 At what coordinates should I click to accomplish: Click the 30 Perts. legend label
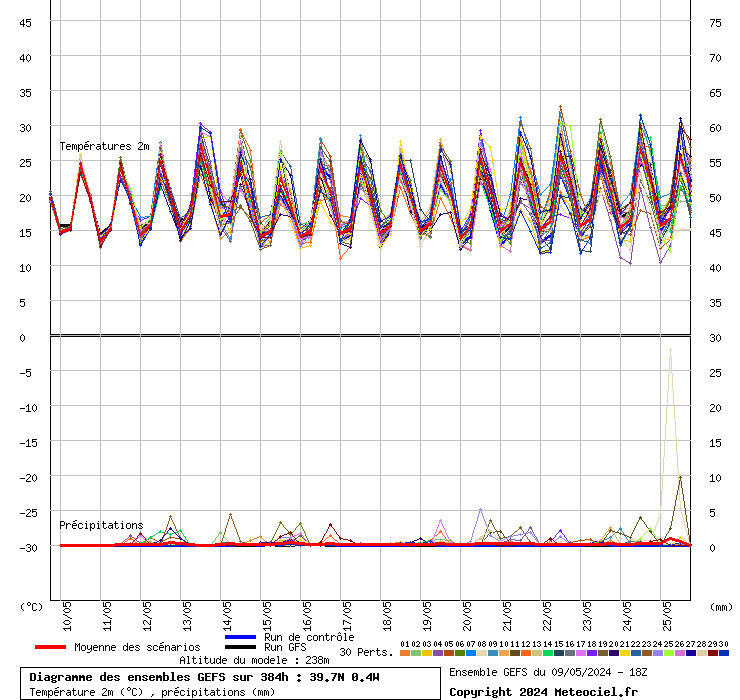366,652
